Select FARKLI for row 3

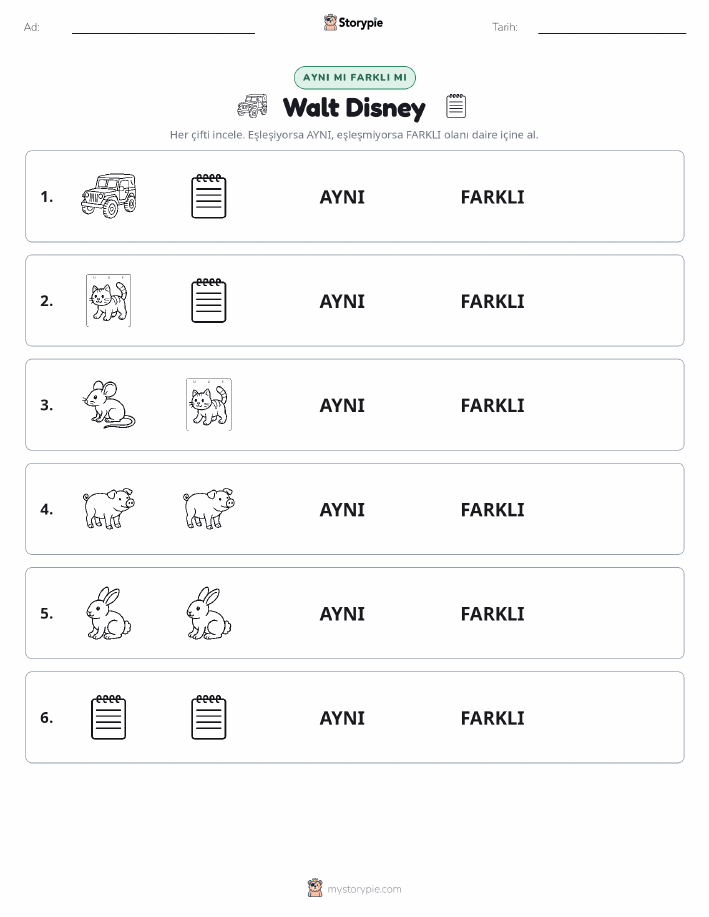[493, 405]
